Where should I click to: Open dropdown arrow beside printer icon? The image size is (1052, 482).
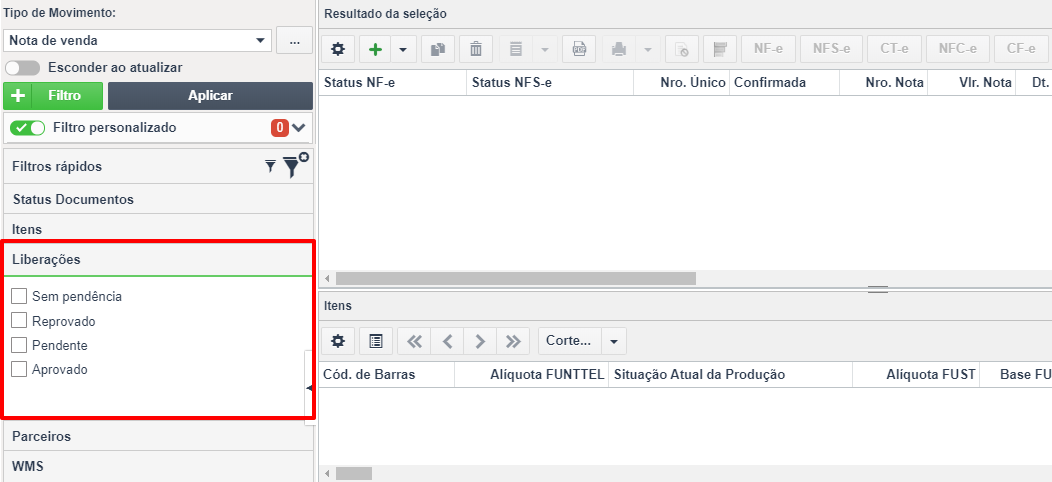click(647, 49)
